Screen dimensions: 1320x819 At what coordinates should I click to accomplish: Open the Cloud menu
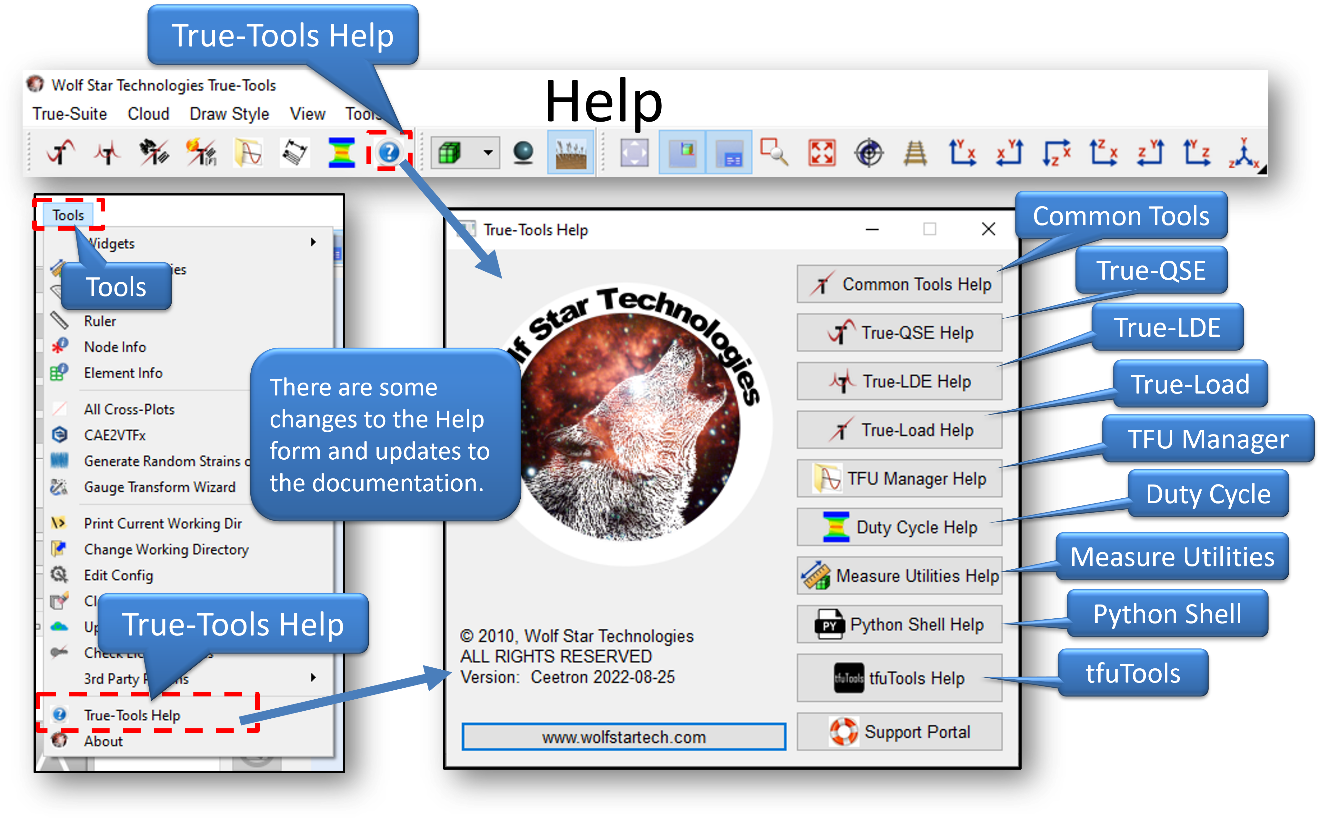pyautogui.click(x=148, y=114)
